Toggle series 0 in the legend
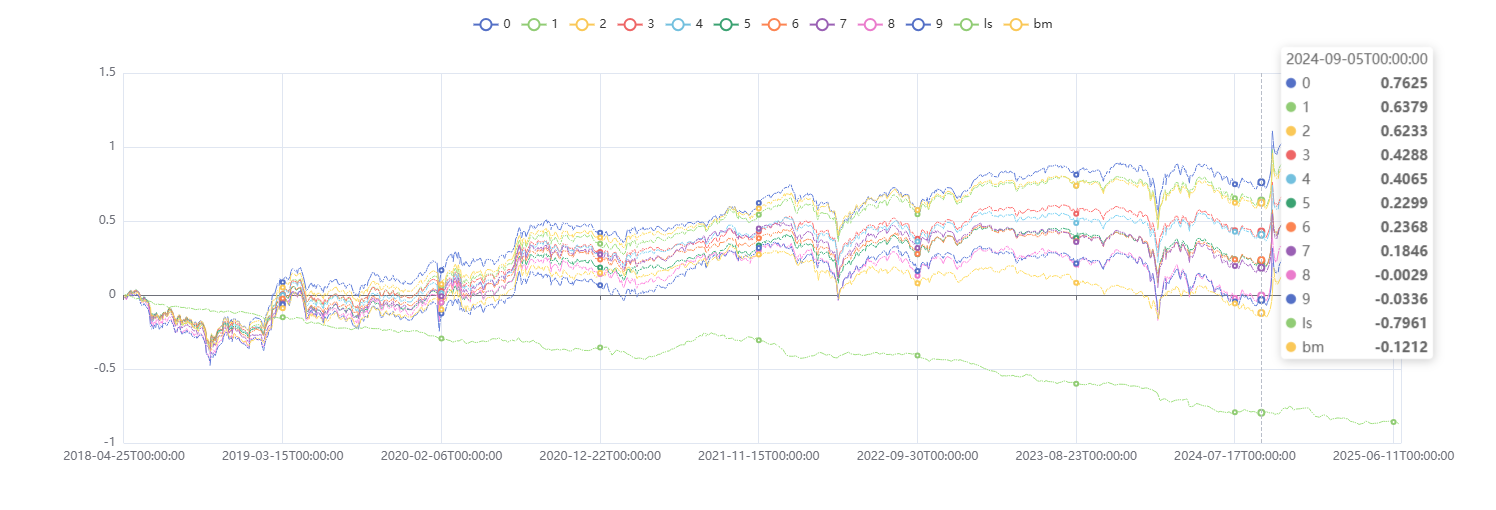 (x=486, y=24)
